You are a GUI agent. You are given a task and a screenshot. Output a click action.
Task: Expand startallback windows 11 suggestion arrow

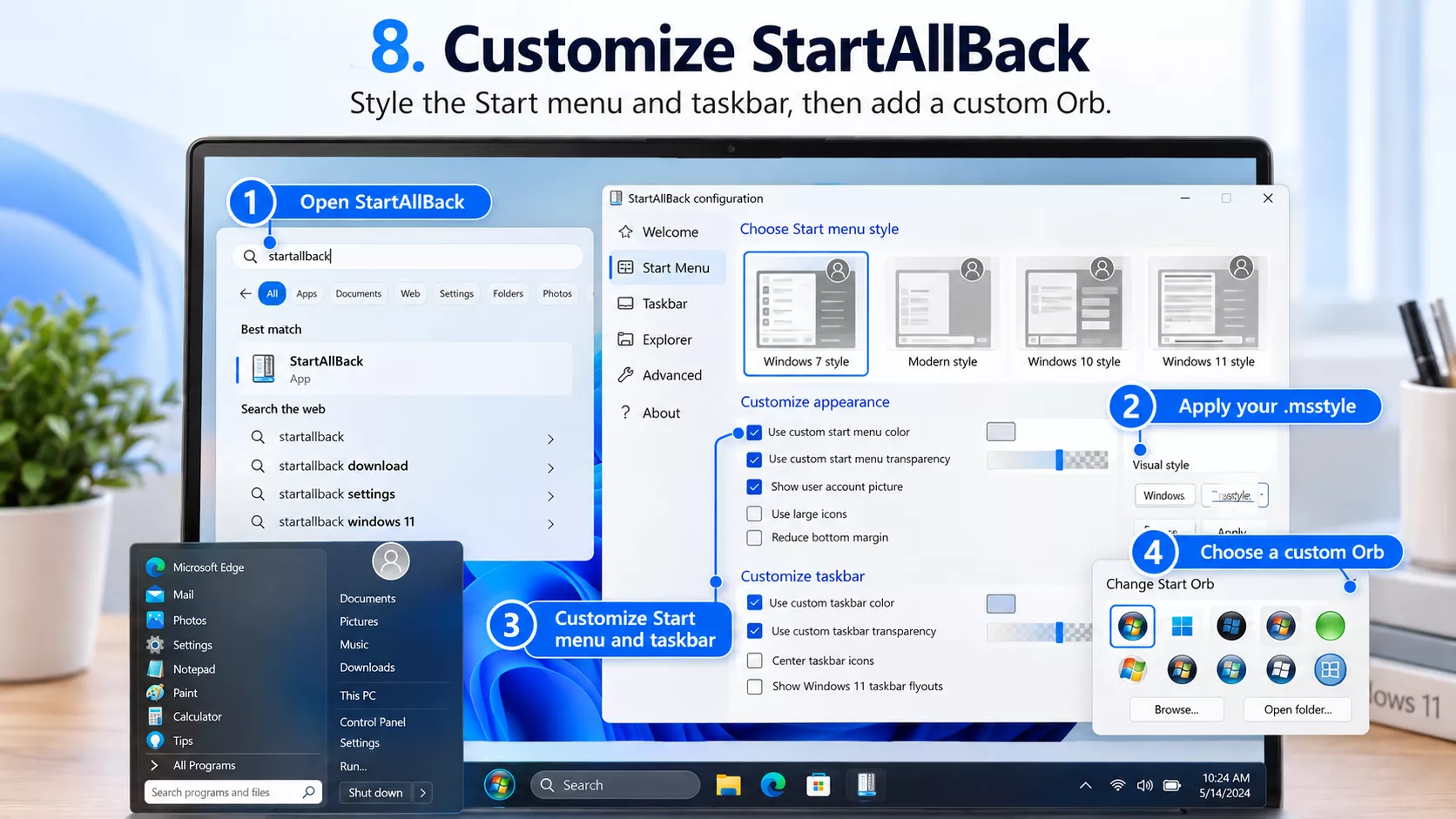pos(550,524)
